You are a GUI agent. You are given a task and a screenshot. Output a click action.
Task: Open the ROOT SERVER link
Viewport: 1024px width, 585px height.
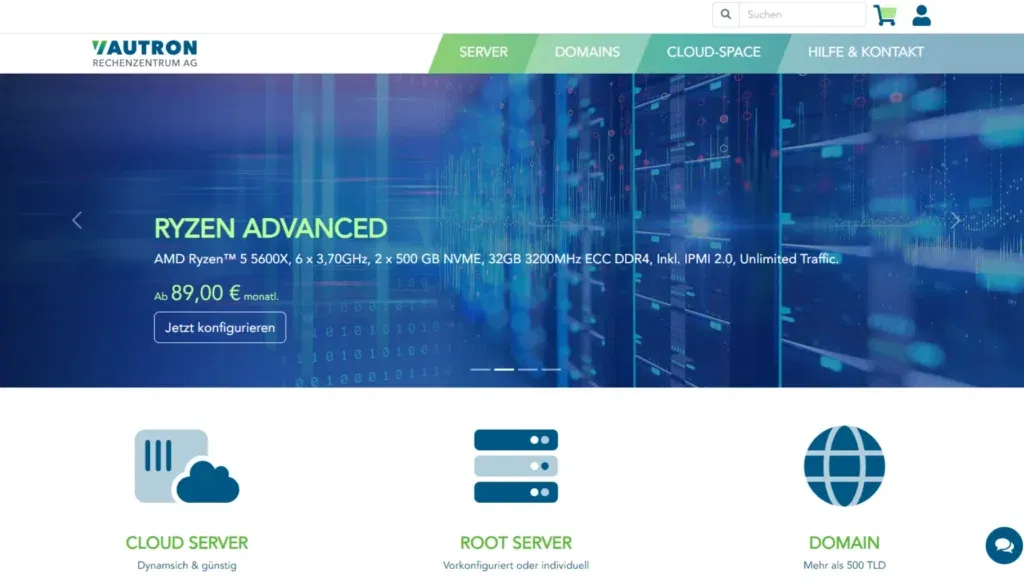tap(515, 542)
